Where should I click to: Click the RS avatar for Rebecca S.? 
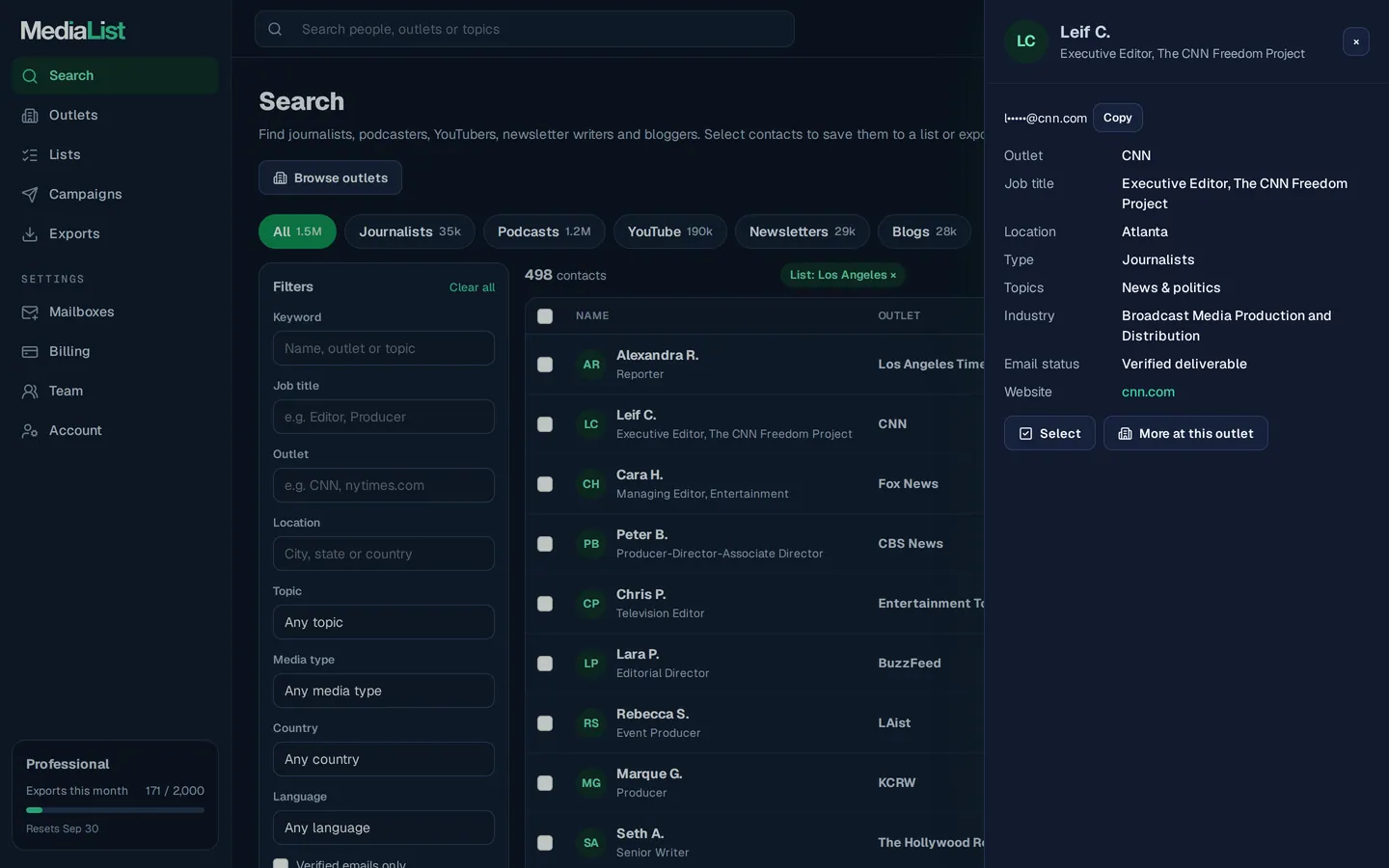[591, 723]
